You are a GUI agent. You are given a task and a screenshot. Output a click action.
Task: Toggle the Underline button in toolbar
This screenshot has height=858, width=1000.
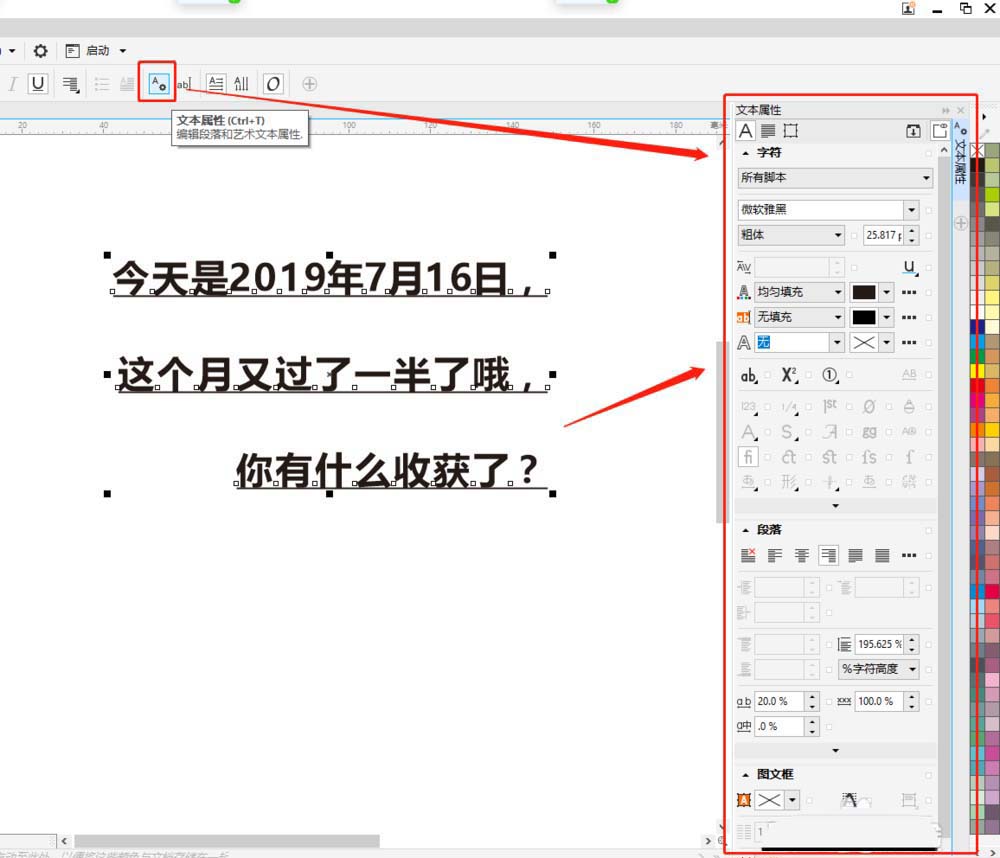38,84
